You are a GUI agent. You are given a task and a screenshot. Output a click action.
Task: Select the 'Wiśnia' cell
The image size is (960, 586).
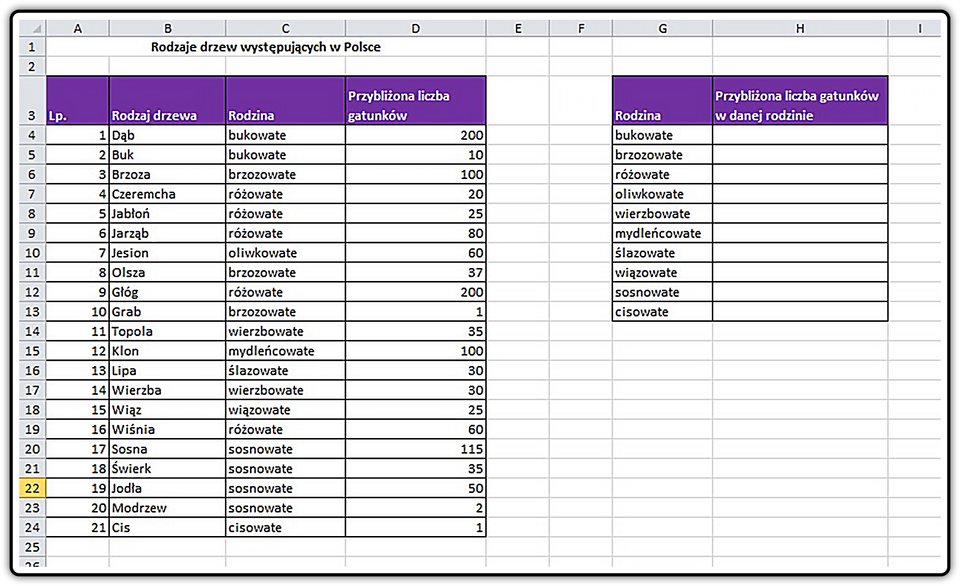pos(167,429)
